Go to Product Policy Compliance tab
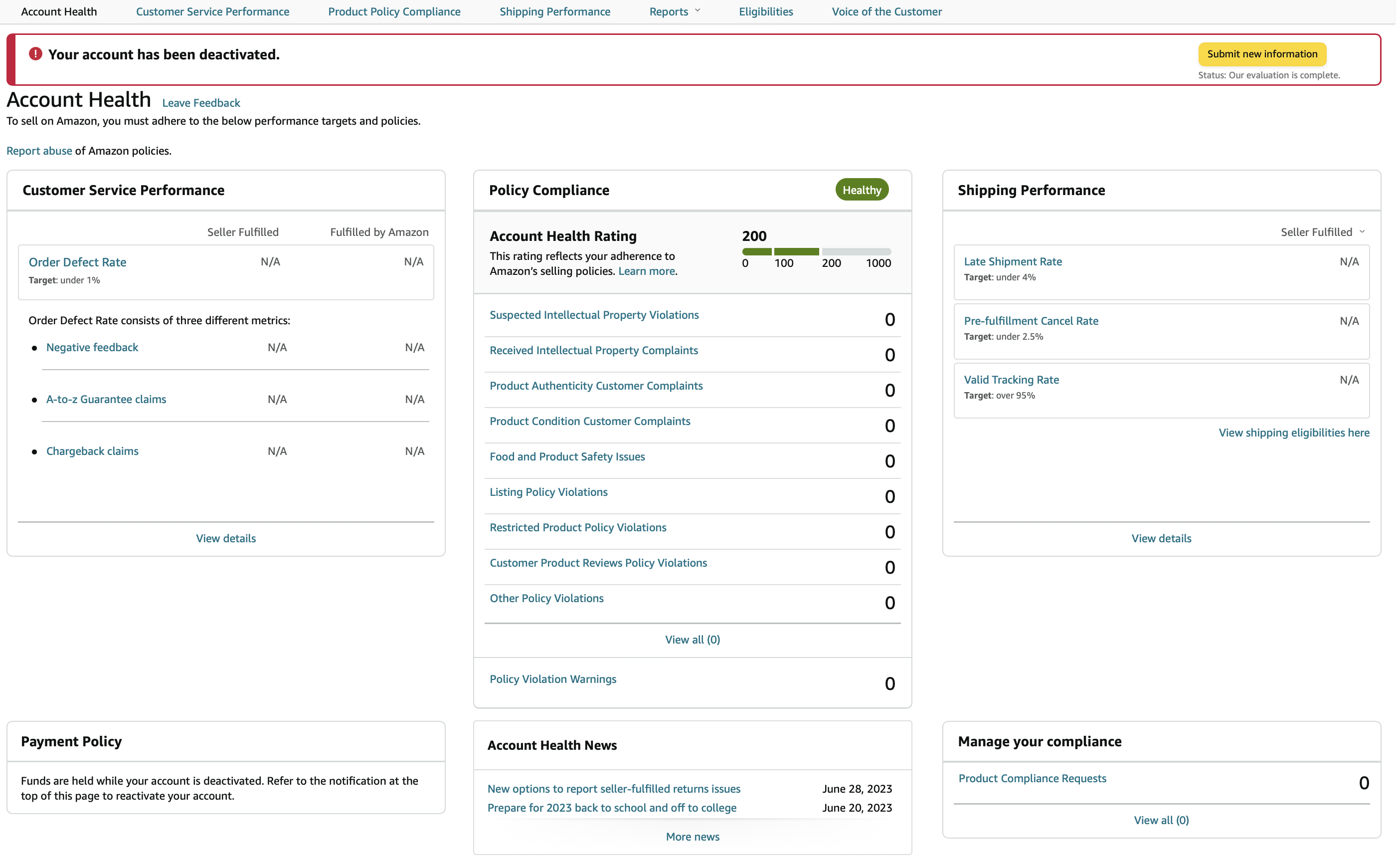 [395, 11]
